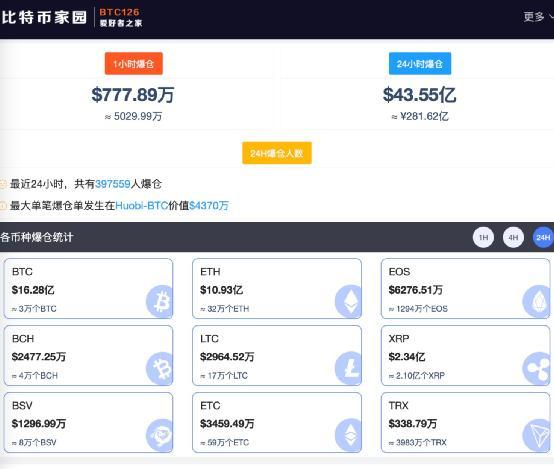Click the Bitcoin Cash icon in BCH card
The height and width of the screenshot is (469, 554).
(160, 368)
